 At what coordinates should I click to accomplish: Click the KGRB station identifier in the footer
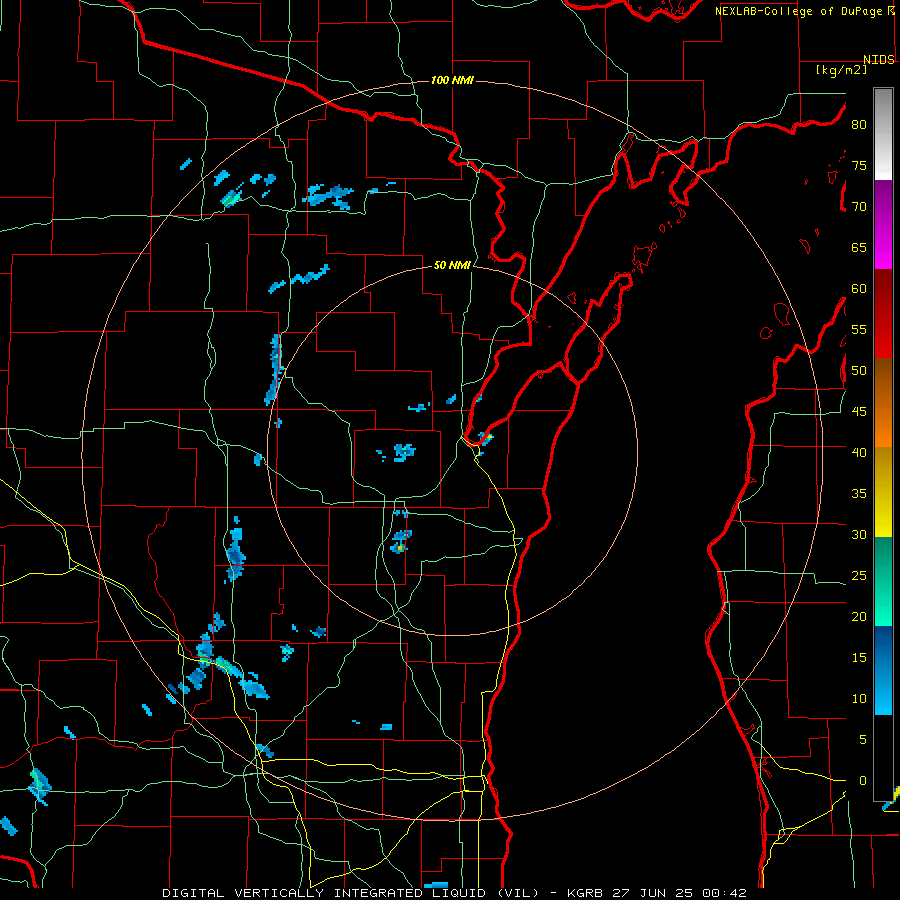pos(585,893)
